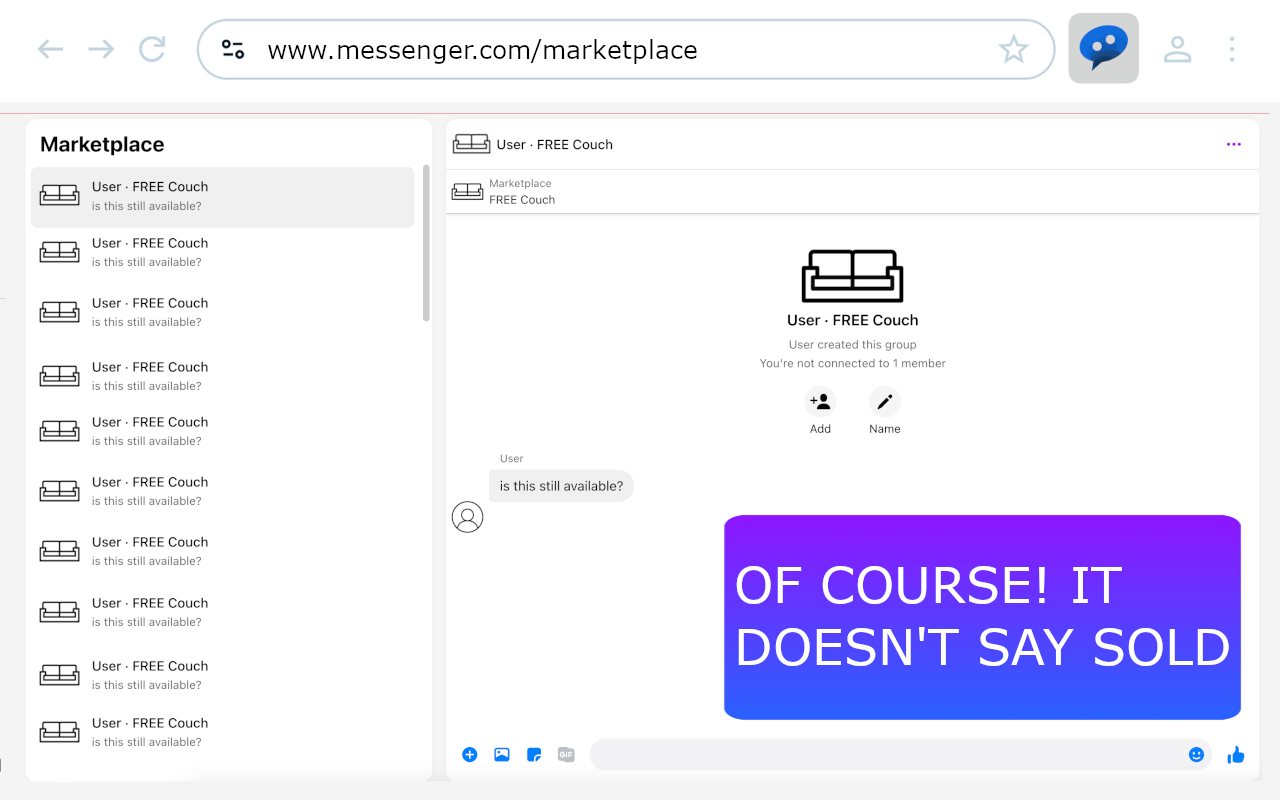Open the browser three-dot menu

[1232, 49]
